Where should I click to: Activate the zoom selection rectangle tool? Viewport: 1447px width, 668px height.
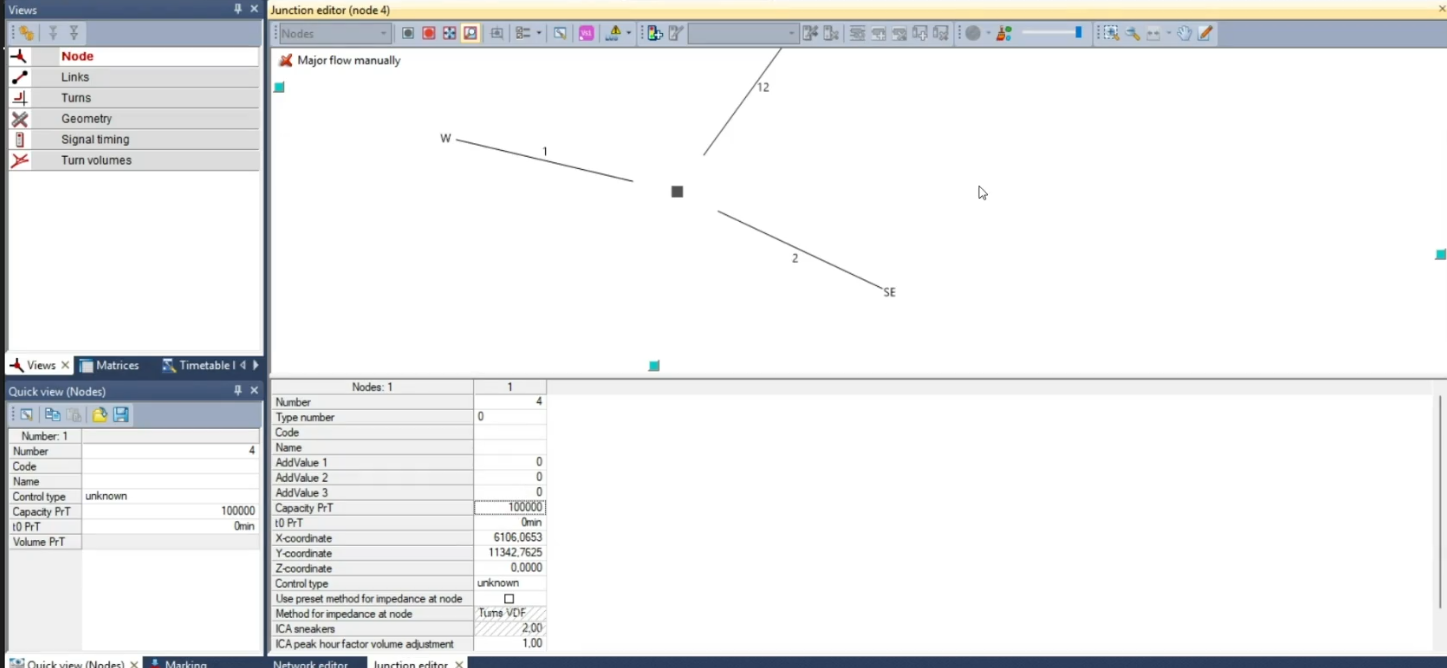coord(1111,33)
